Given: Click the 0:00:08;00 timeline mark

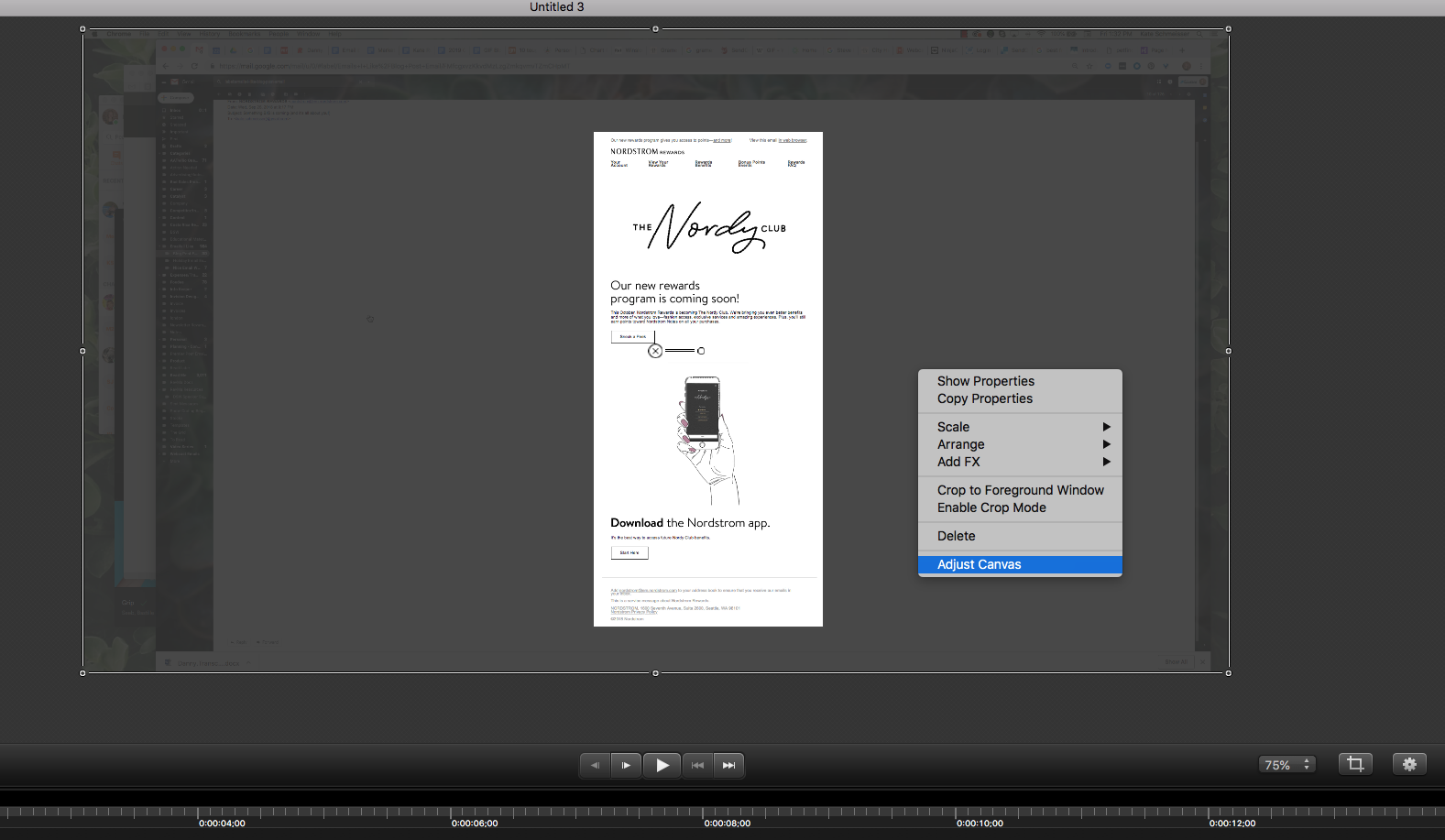Looking at the screenshot, I should click(x=728, y=824).
